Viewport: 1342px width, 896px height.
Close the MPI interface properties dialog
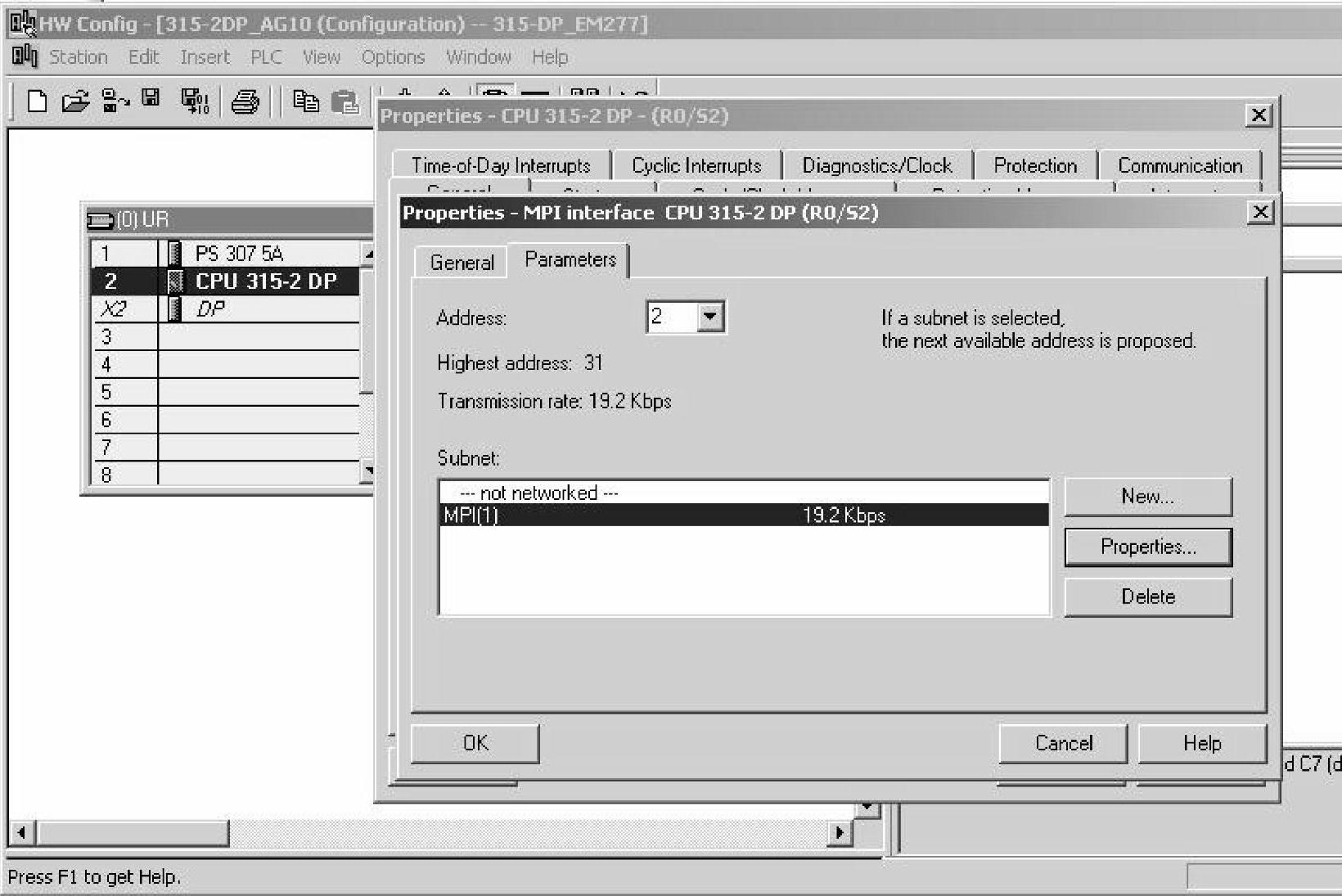(x=1261, y=213)
